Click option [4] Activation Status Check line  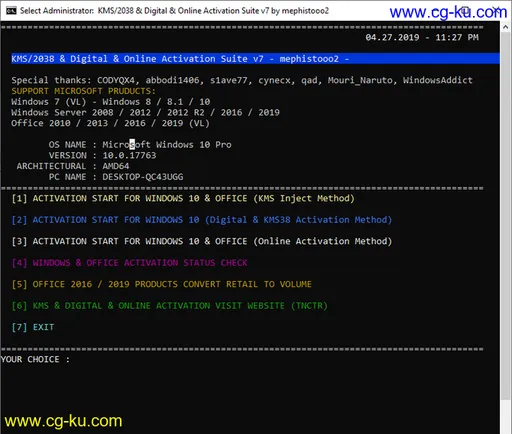point(129,263)
